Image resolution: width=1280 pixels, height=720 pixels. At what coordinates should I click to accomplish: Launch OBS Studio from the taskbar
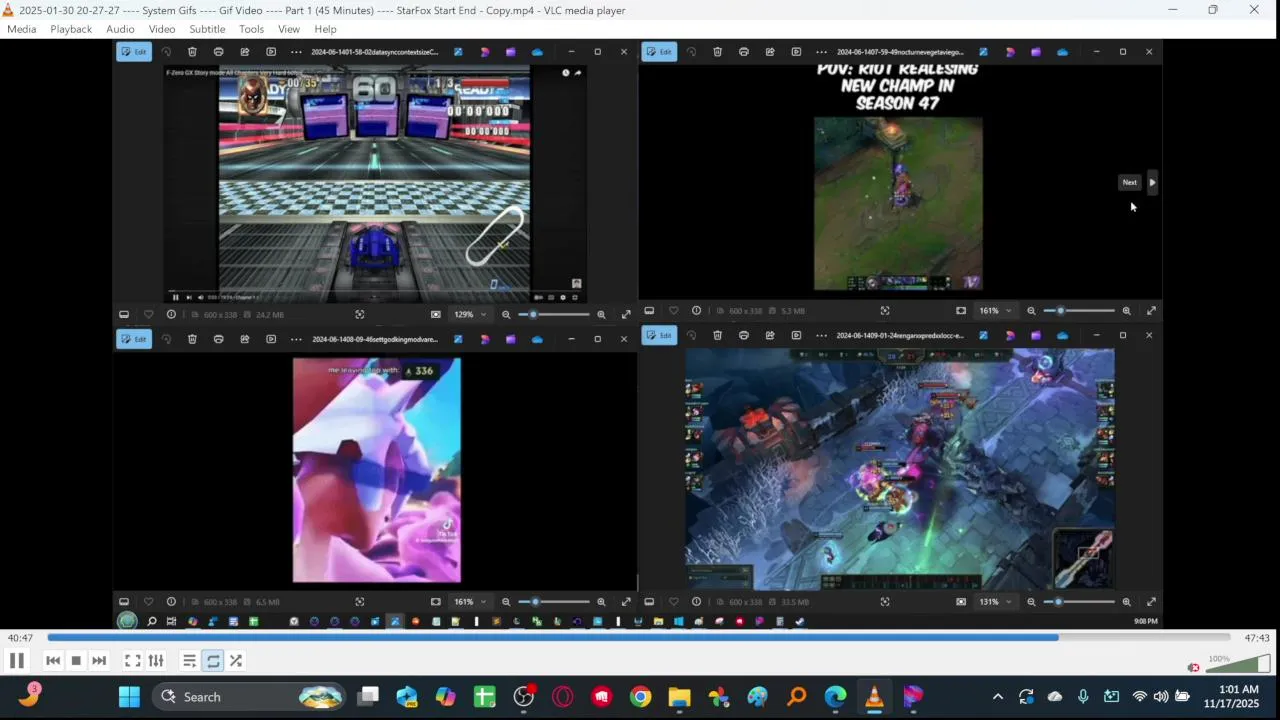[x=523, y=697]
